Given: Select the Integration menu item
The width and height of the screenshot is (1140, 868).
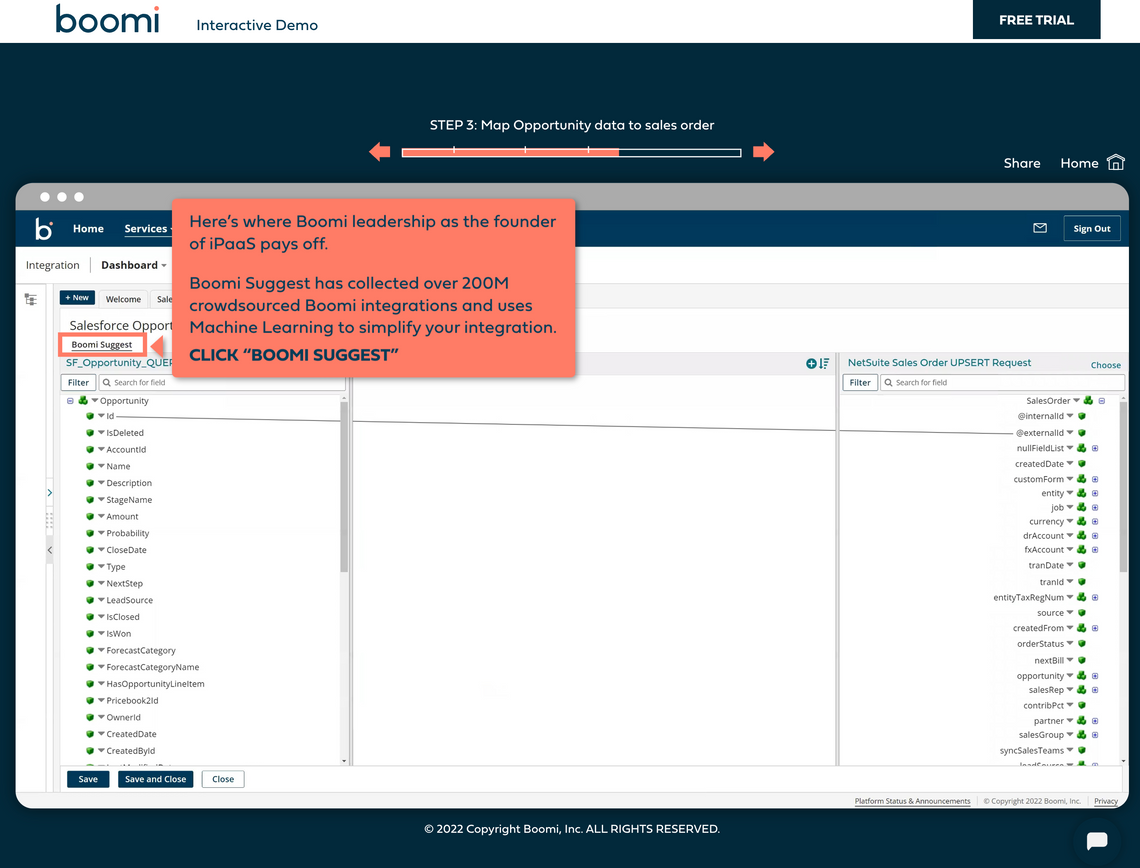Looking at the screenshot, I should pos(52,265).
